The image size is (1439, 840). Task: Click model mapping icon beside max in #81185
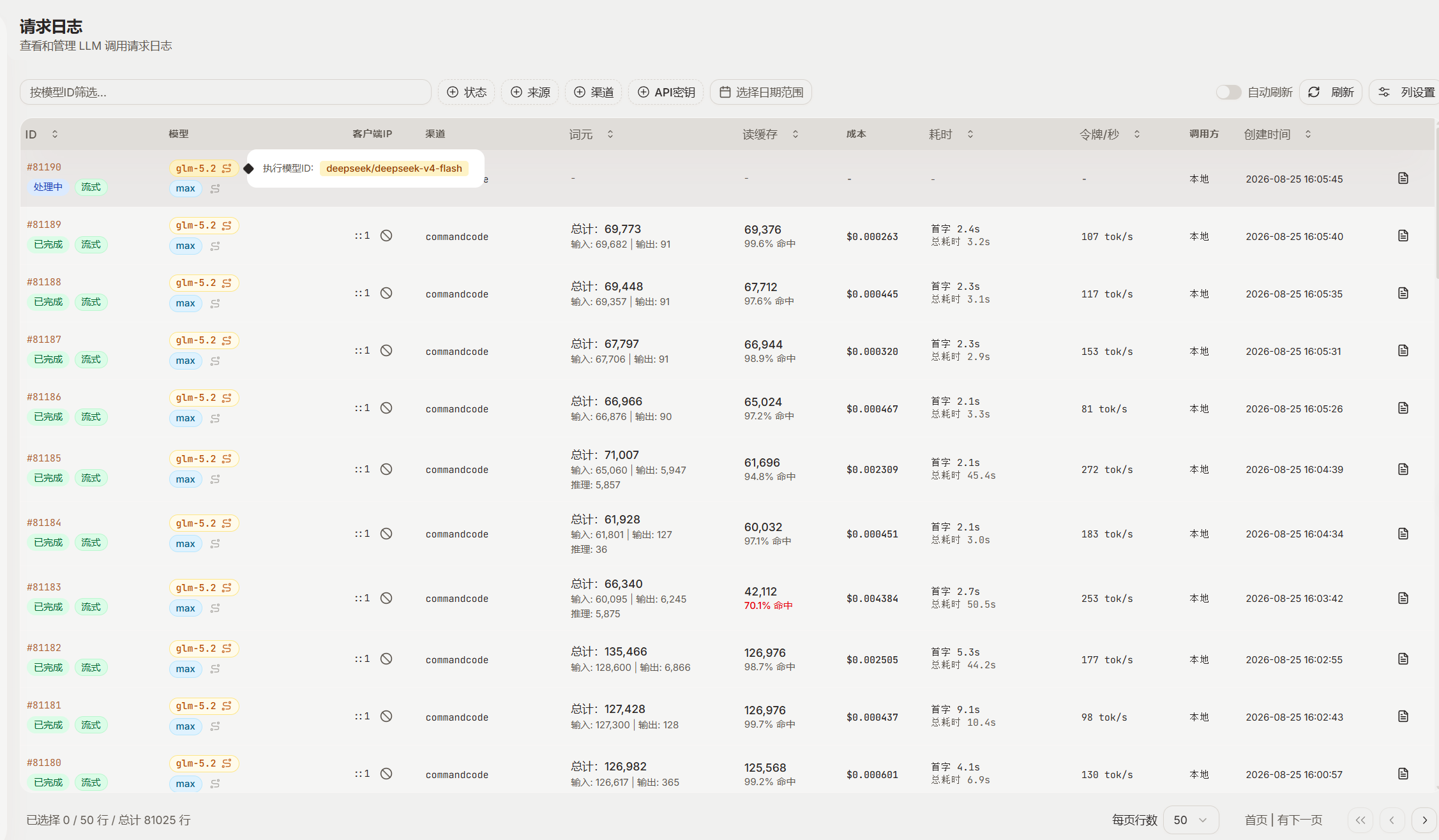tap(215, 479)
